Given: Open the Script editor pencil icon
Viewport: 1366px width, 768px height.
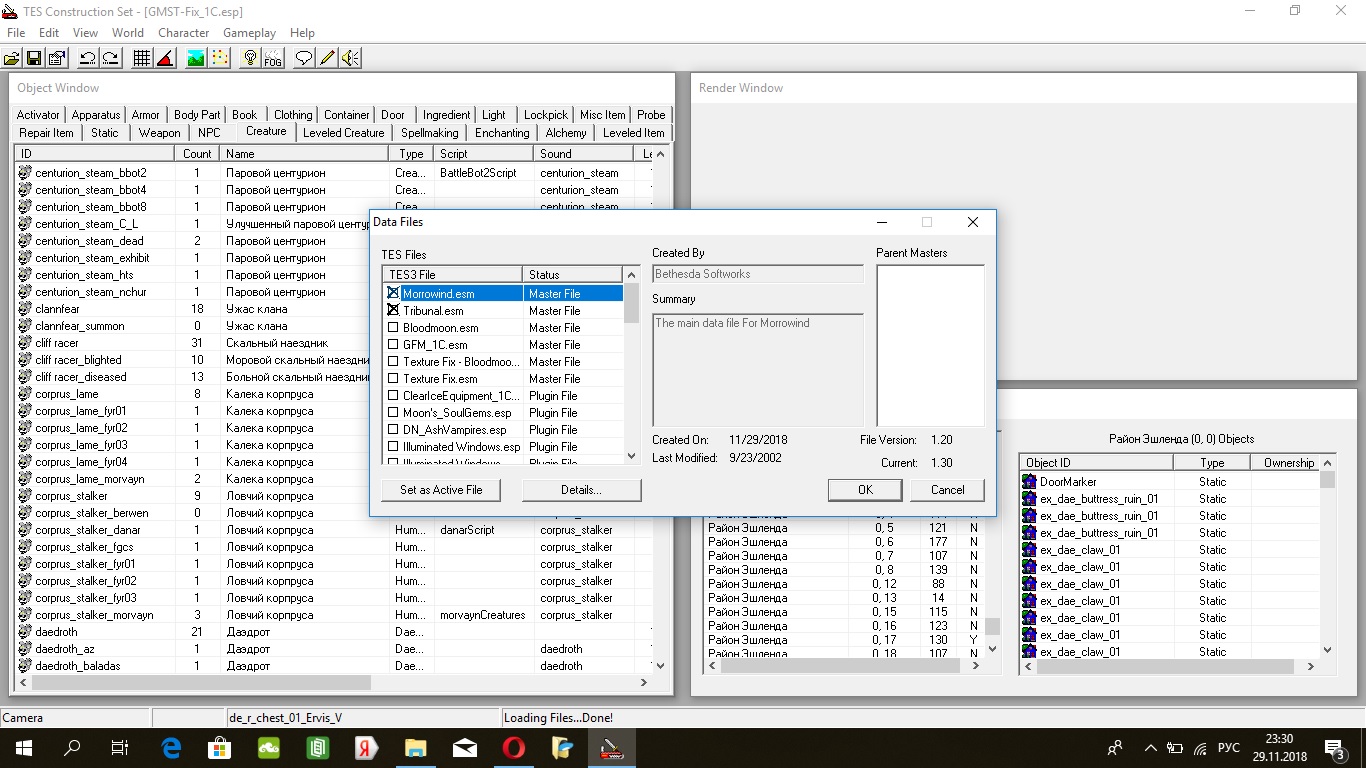Looking at the screenshot, I should [327, 58].
